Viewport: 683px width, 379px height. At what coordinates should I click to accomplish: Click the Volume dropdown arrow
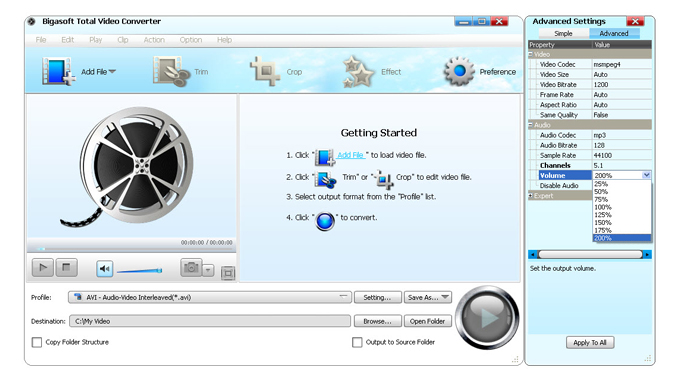(646, 175)
